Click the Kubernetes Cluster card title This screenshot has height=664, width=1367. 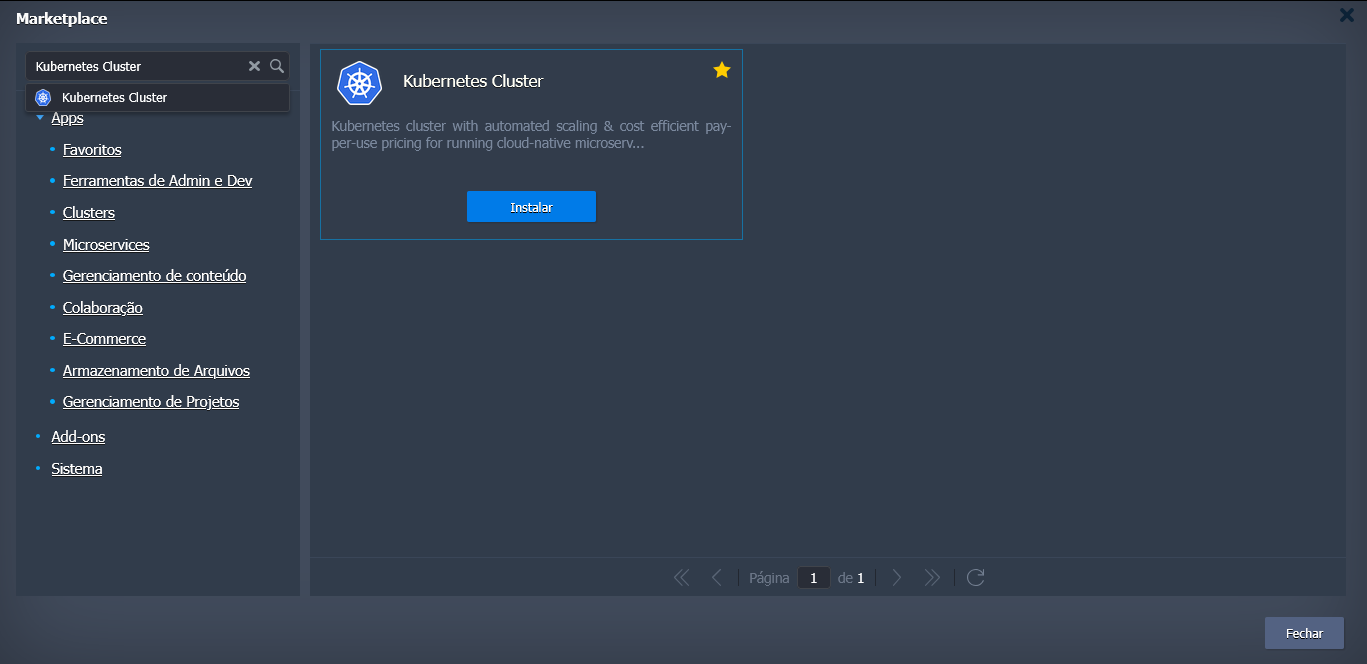point(473,81)
